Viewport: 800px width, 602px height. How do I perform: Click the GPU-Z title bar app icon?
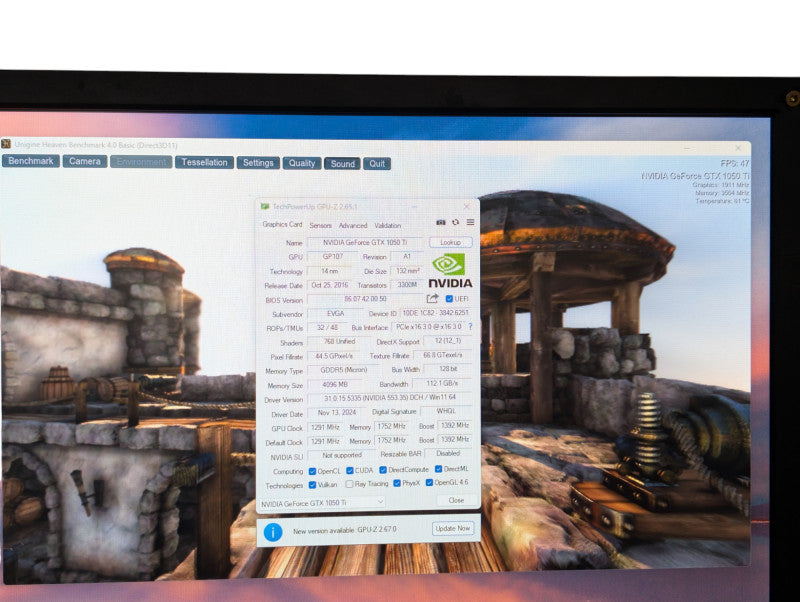click(265, 207)
